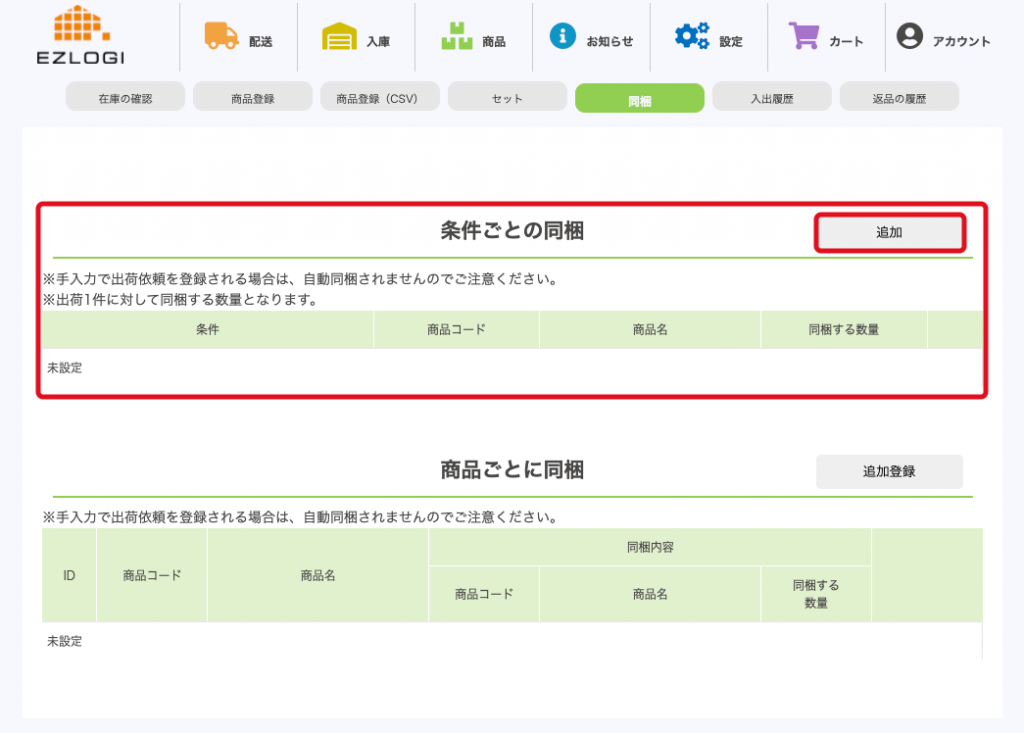Open the 返品の履歴 tab

(x=899, y=98)
